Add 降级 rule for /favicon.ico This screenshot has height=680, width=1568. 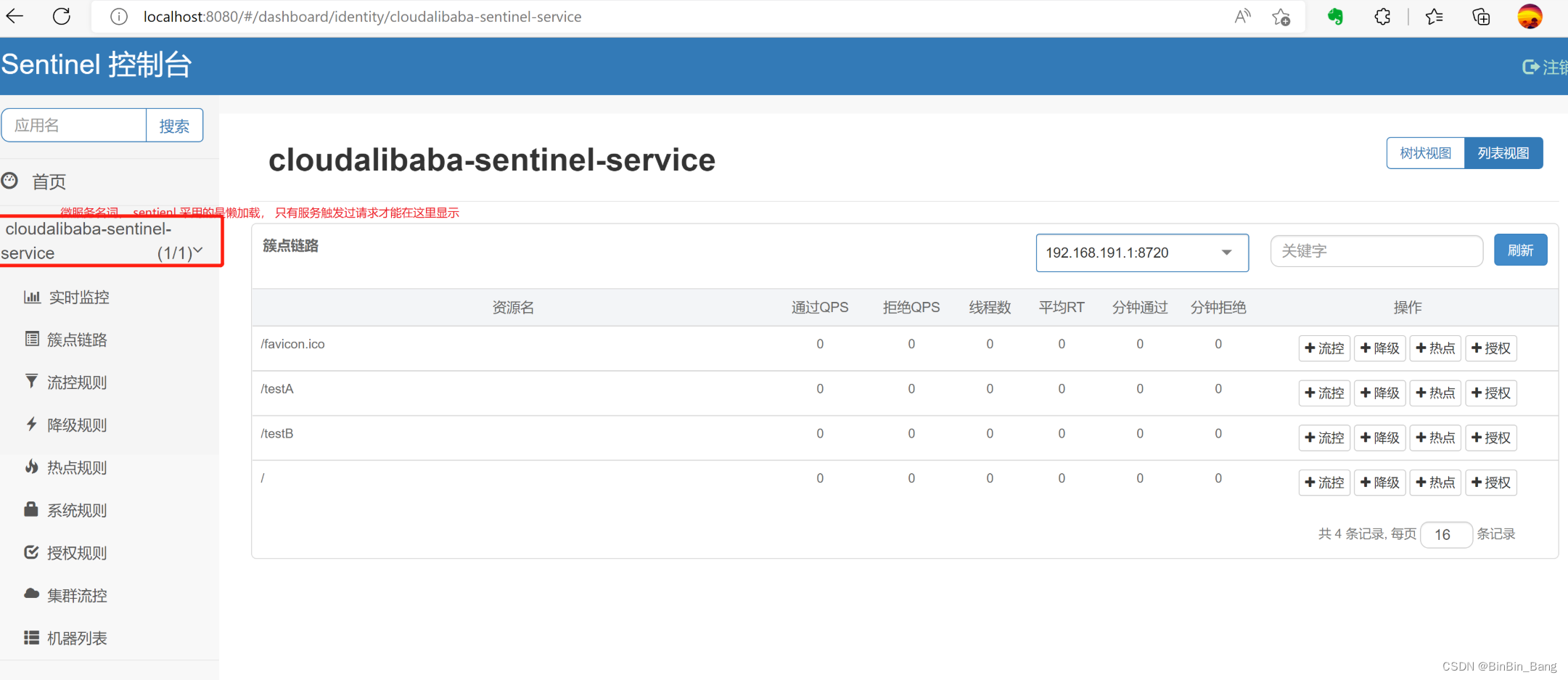(x=1380, y=348)
